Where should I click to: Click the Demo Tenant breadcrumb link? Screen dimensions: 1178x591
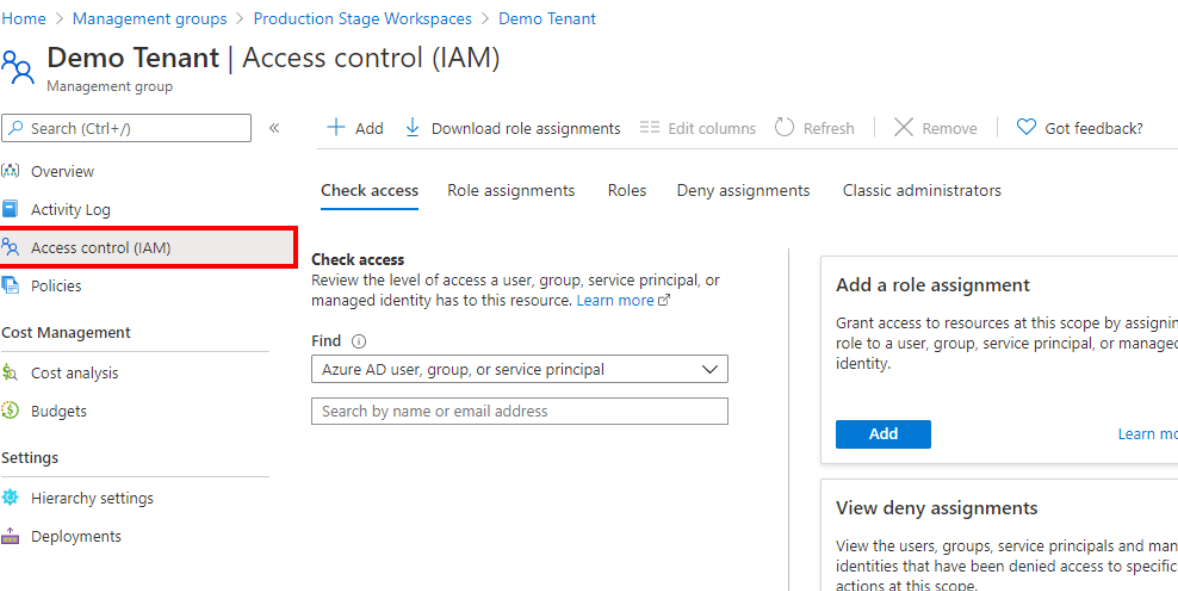547,19
